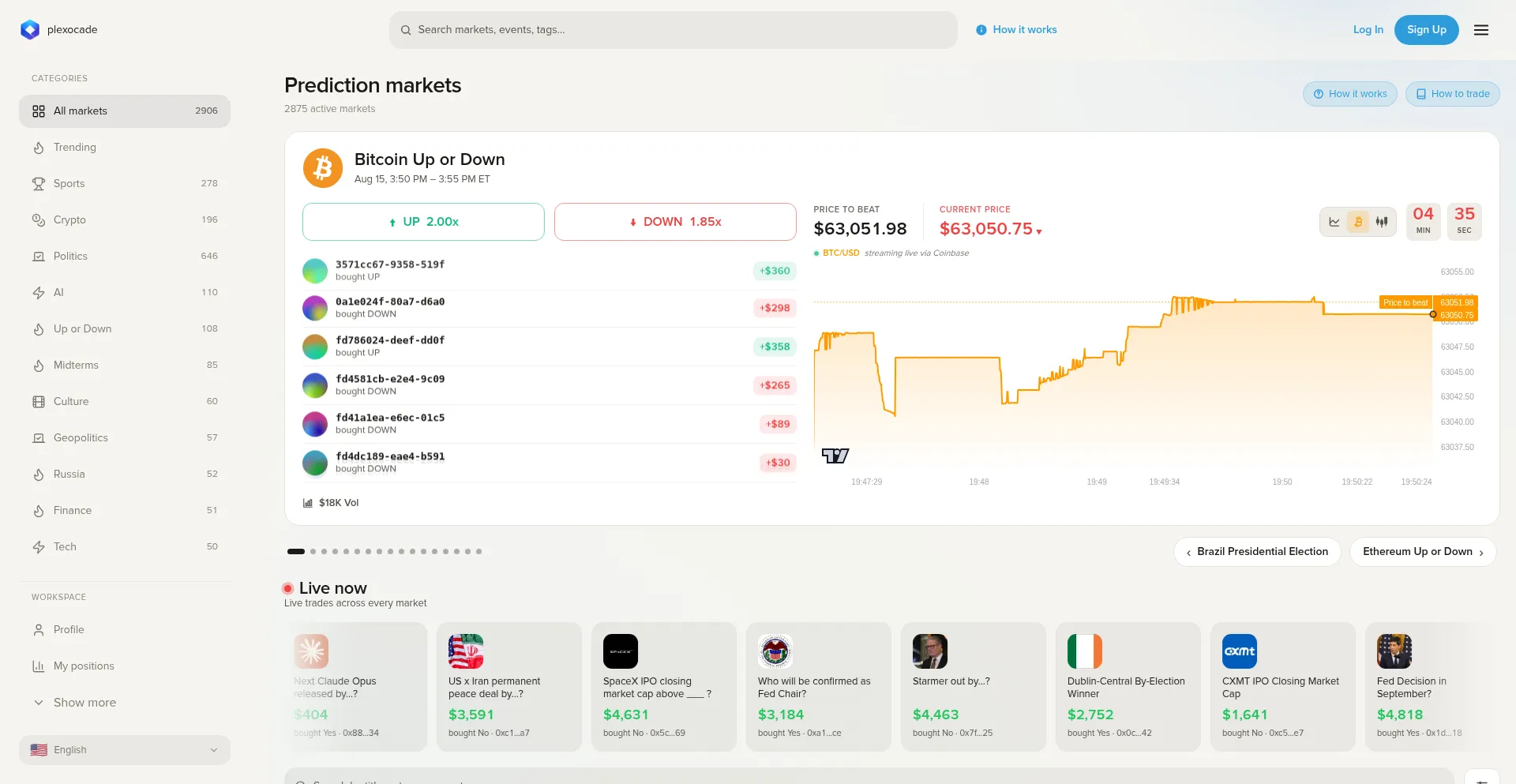Image resolution: width=1516 pixels, height=784 pixels.
Task: Bet DOWN at 1.85x
Action: coord(675,222)
